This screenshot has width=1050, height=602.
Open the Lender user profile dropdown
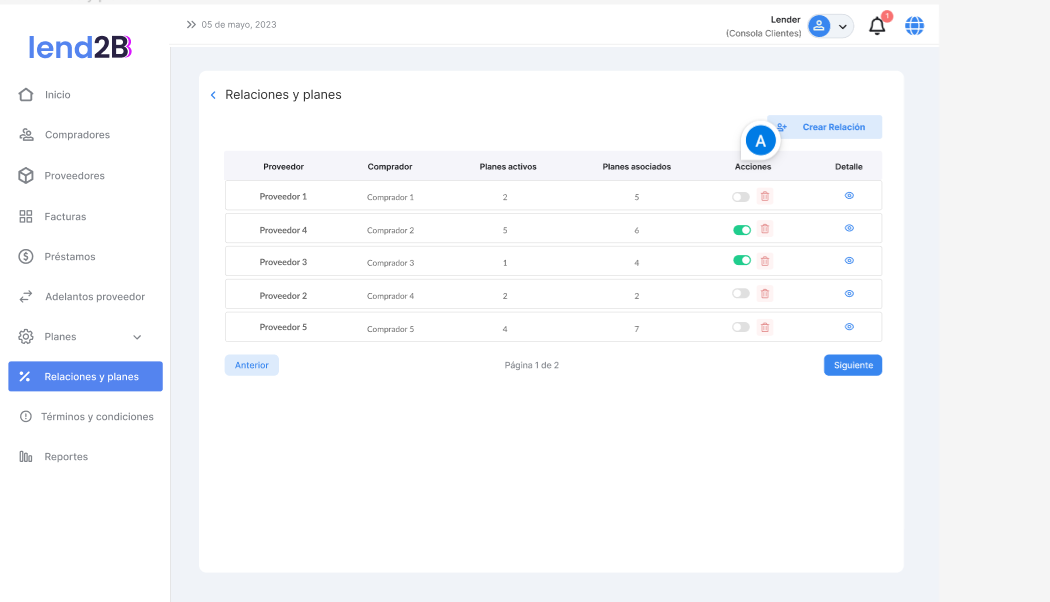[x=830, y=27]
